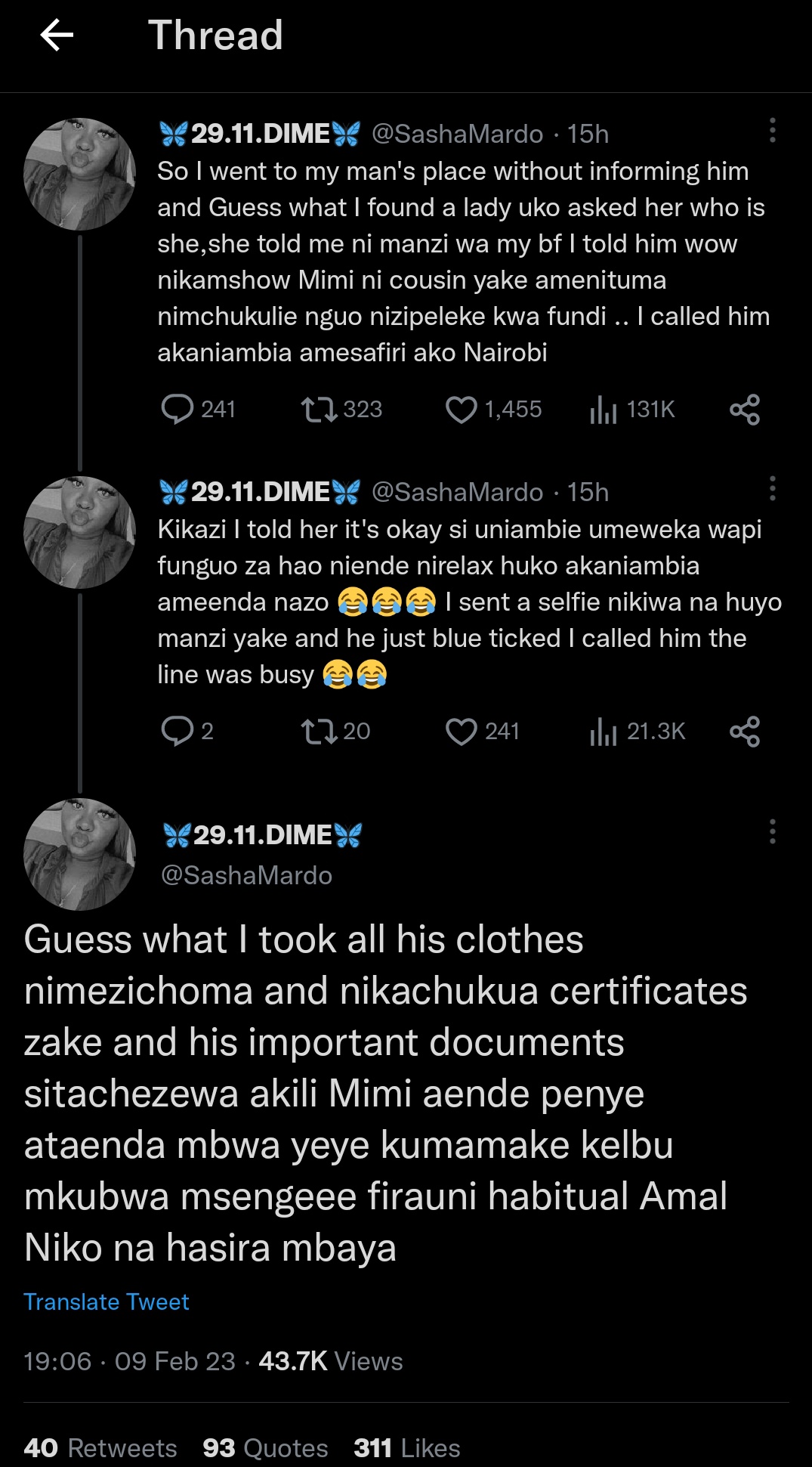View the 40 Retweets list
The image size is (812, 1467).
100,1447
